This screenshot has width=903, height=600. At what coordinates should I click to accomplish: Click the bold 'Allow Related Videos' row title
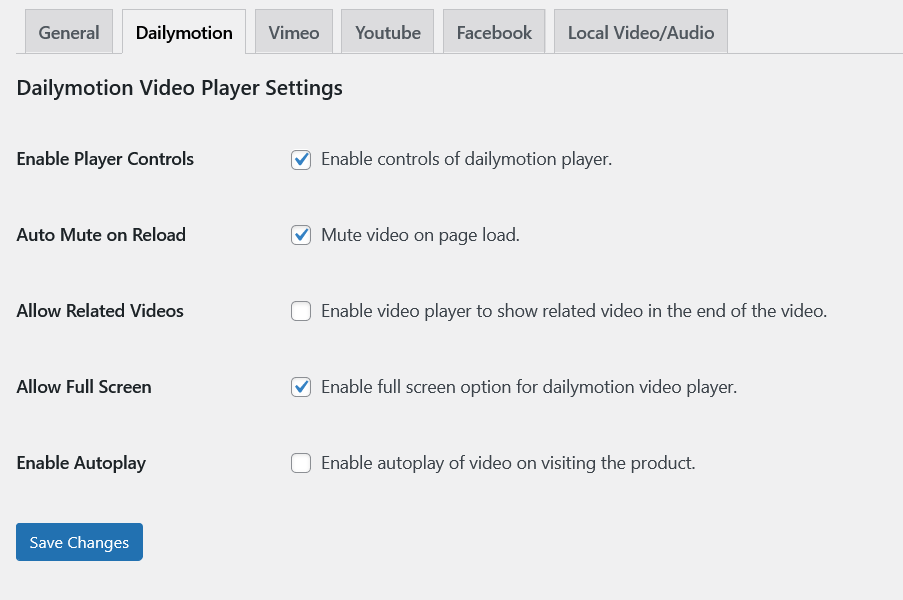click(x=100, y=311)
